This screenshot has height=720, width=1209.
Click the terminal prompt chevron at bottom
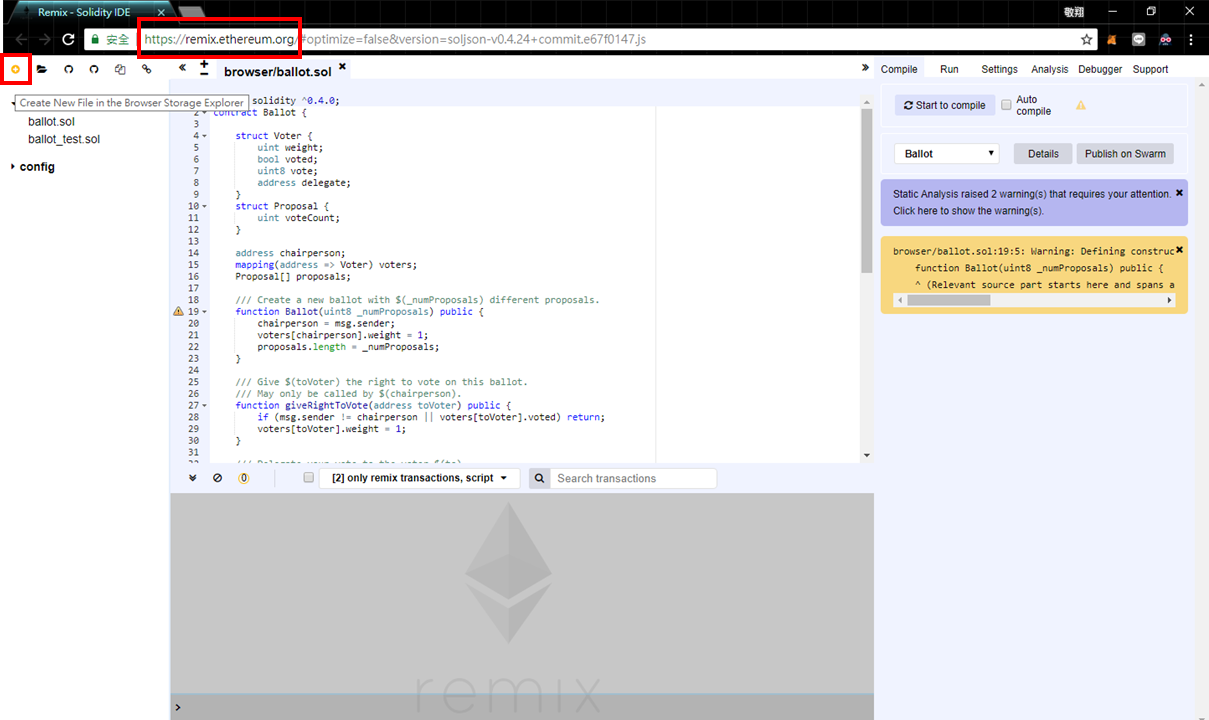pyautogui.click(x=178, y=708)
